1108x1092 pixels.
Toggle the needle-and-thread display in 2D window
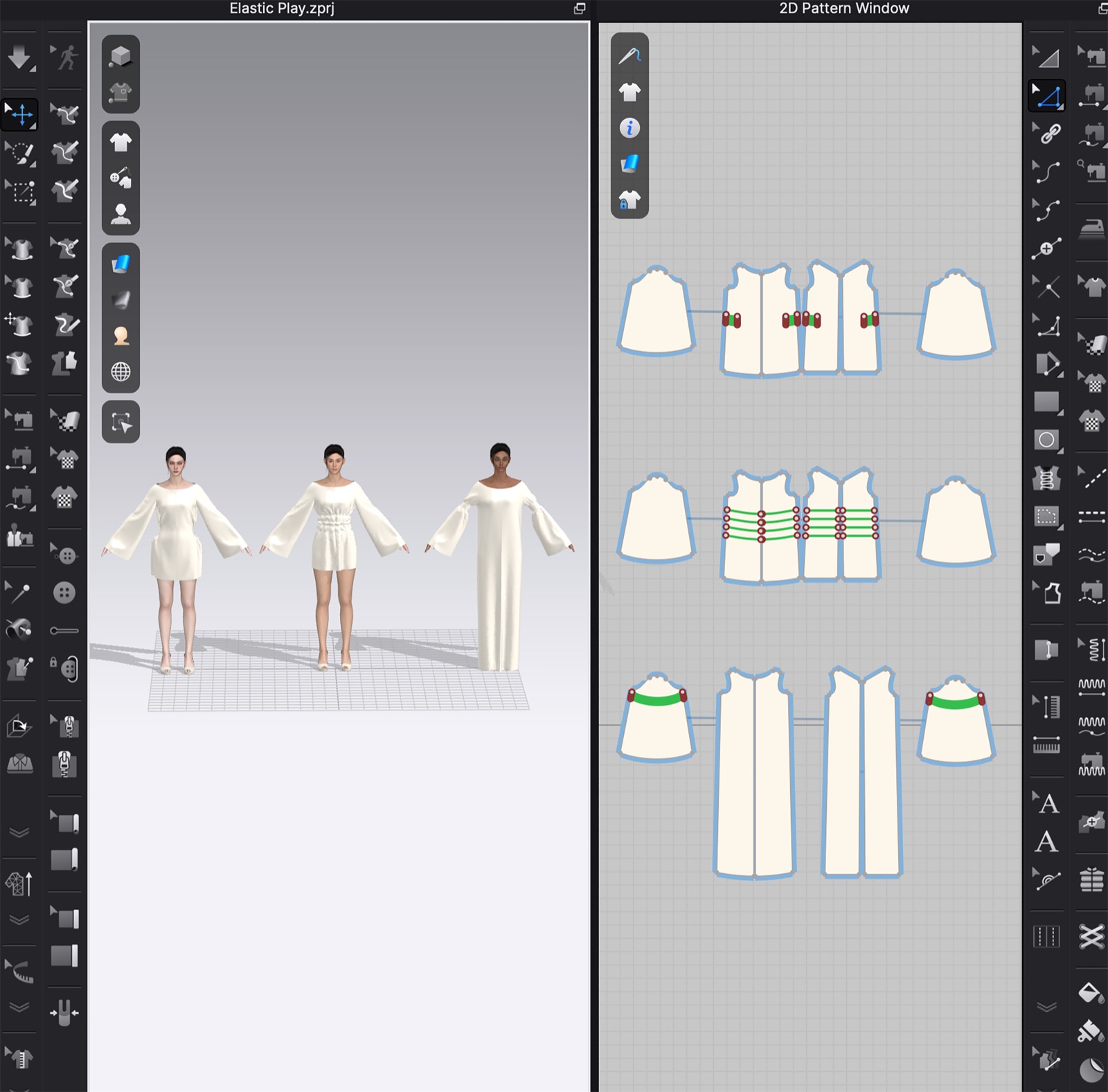coord(629,55)
